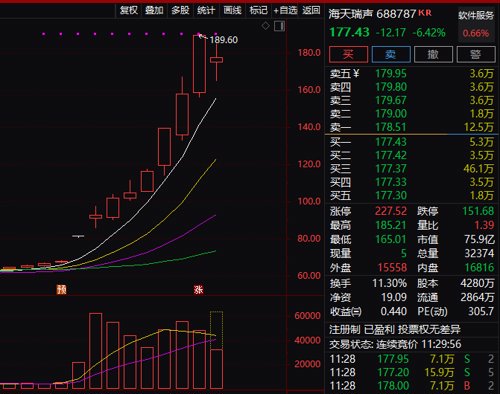Screen dimensions: 500x394
Task: Add stock to watchlist with +自选
Action: coord(285,10)
